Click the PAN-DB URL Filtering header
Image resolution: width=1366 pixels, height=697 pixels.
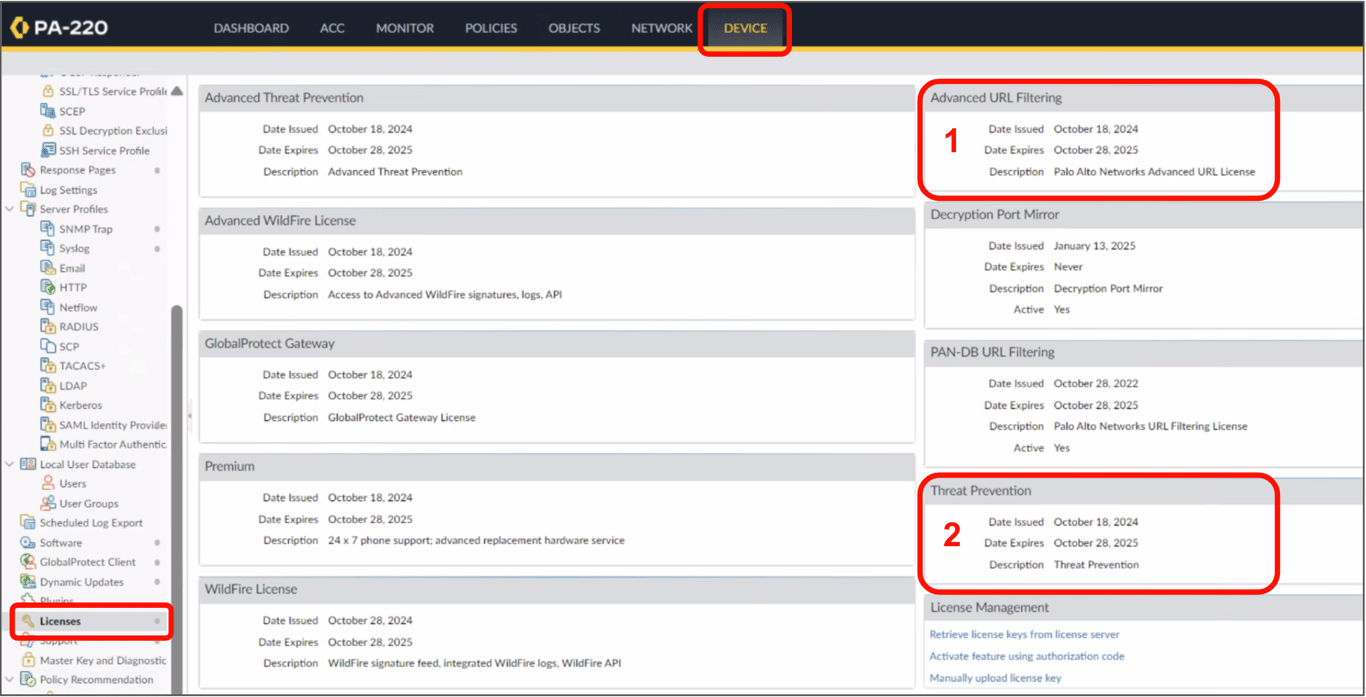[1144, 352]
